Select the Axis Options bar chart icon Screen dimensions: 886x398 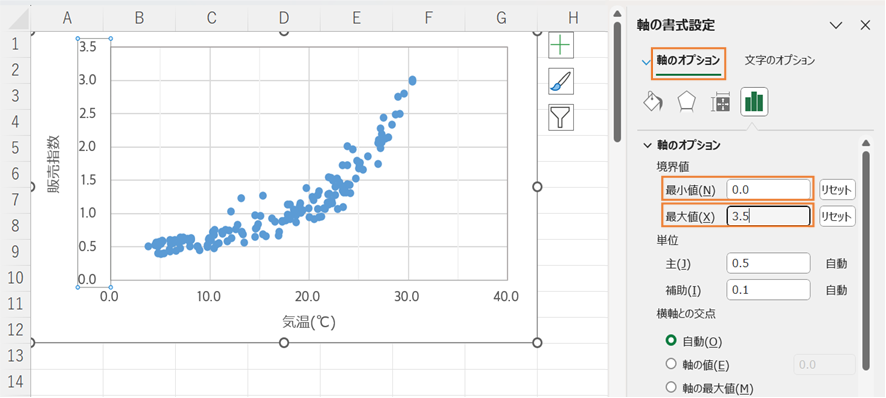(x=754, y=102)
